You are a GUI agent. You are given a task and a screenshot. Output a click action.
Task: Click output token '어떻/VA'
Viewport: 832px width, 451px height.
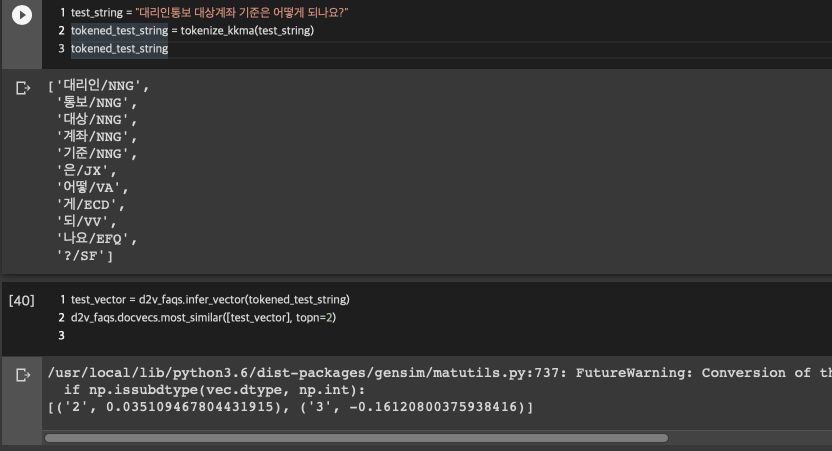tap(92, 187)
